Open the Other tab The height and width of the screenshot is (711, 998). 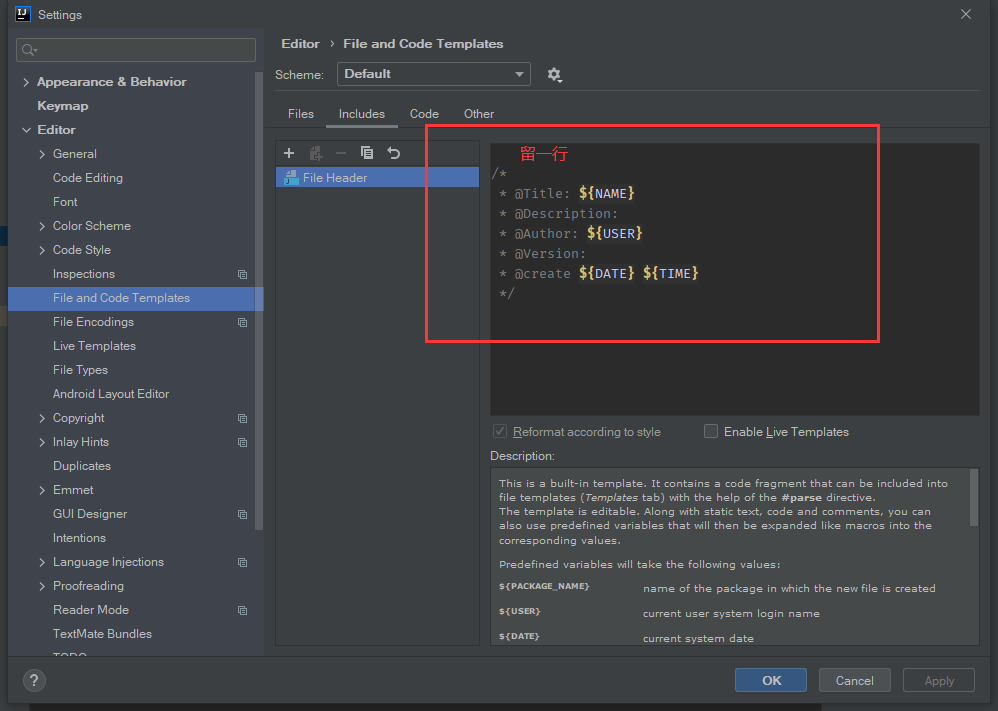click(x=479, y=114)
